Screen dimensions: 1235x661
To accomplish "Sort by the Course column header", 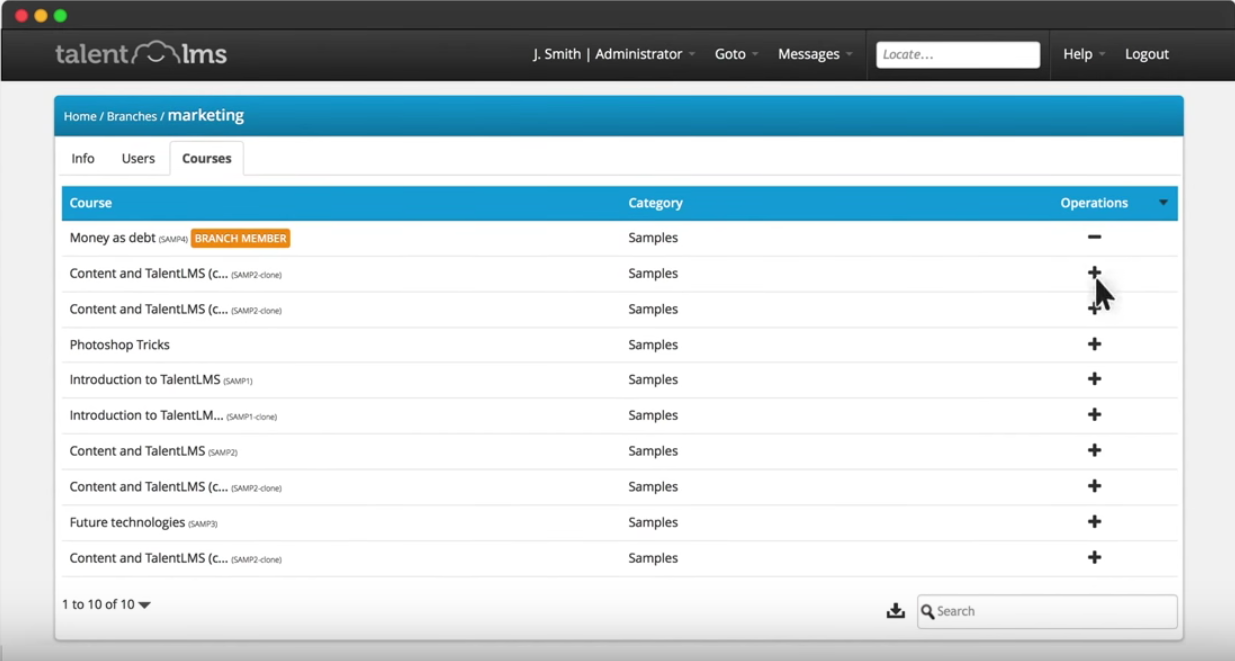I will click(x=91, y=203).
